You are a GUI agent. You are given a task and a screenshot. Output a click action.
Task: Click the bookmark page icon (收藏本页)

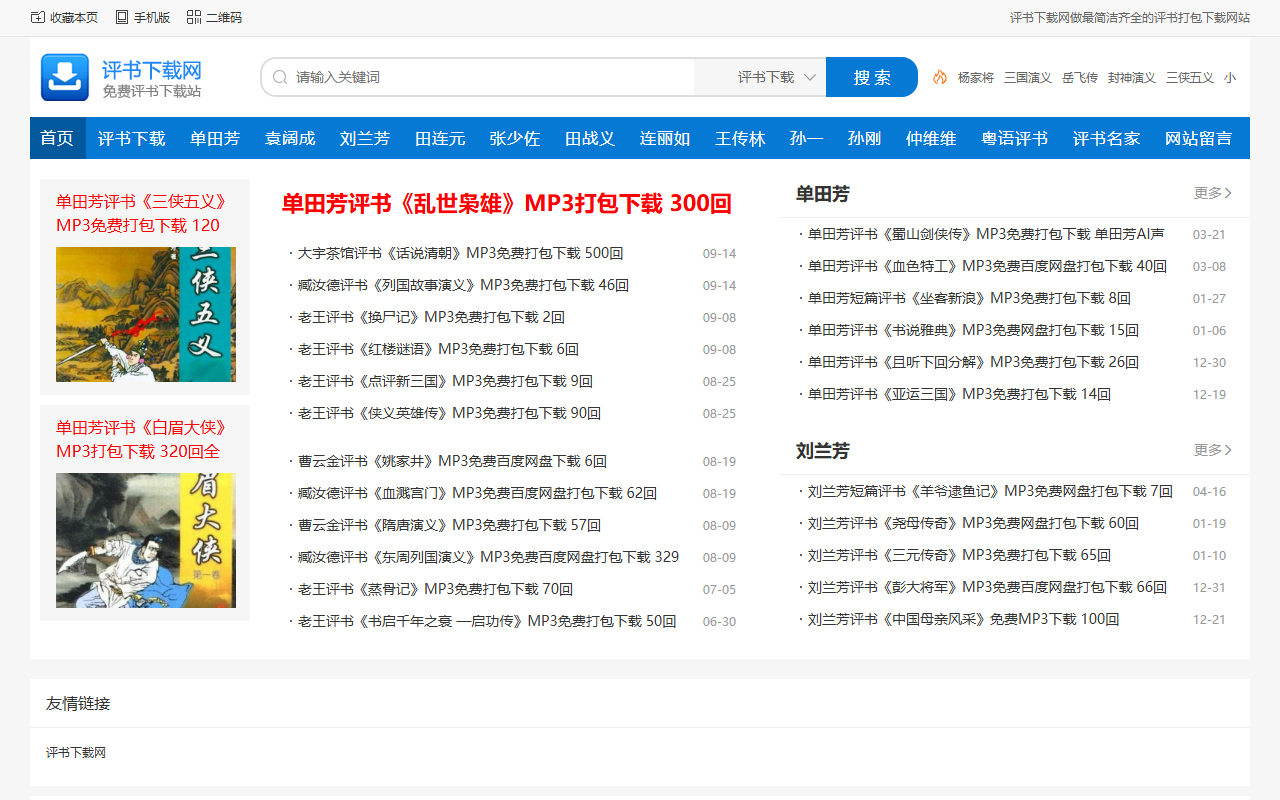(38, 17)
